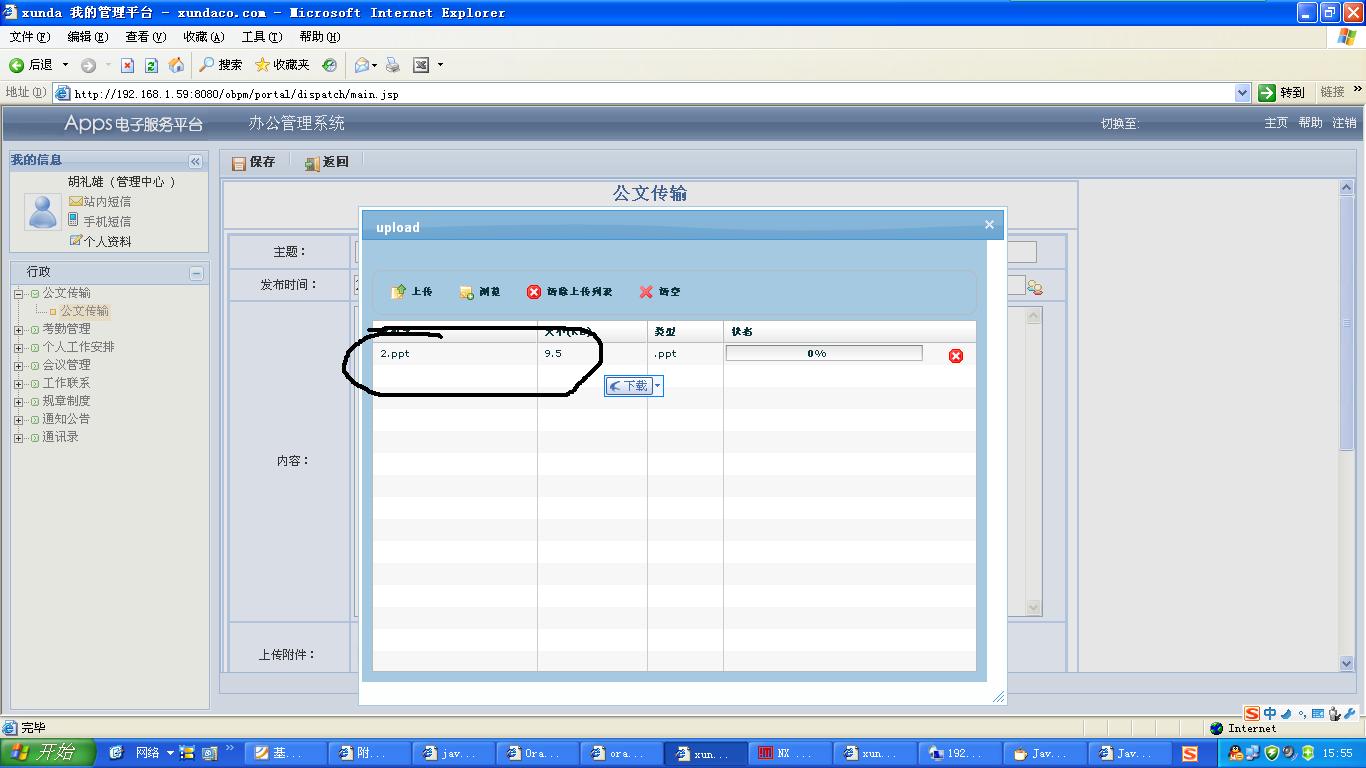Collapse the 我的信息 panel
Image resolution: width=1366 pixels, height=768 pixels.
point(195,161)
